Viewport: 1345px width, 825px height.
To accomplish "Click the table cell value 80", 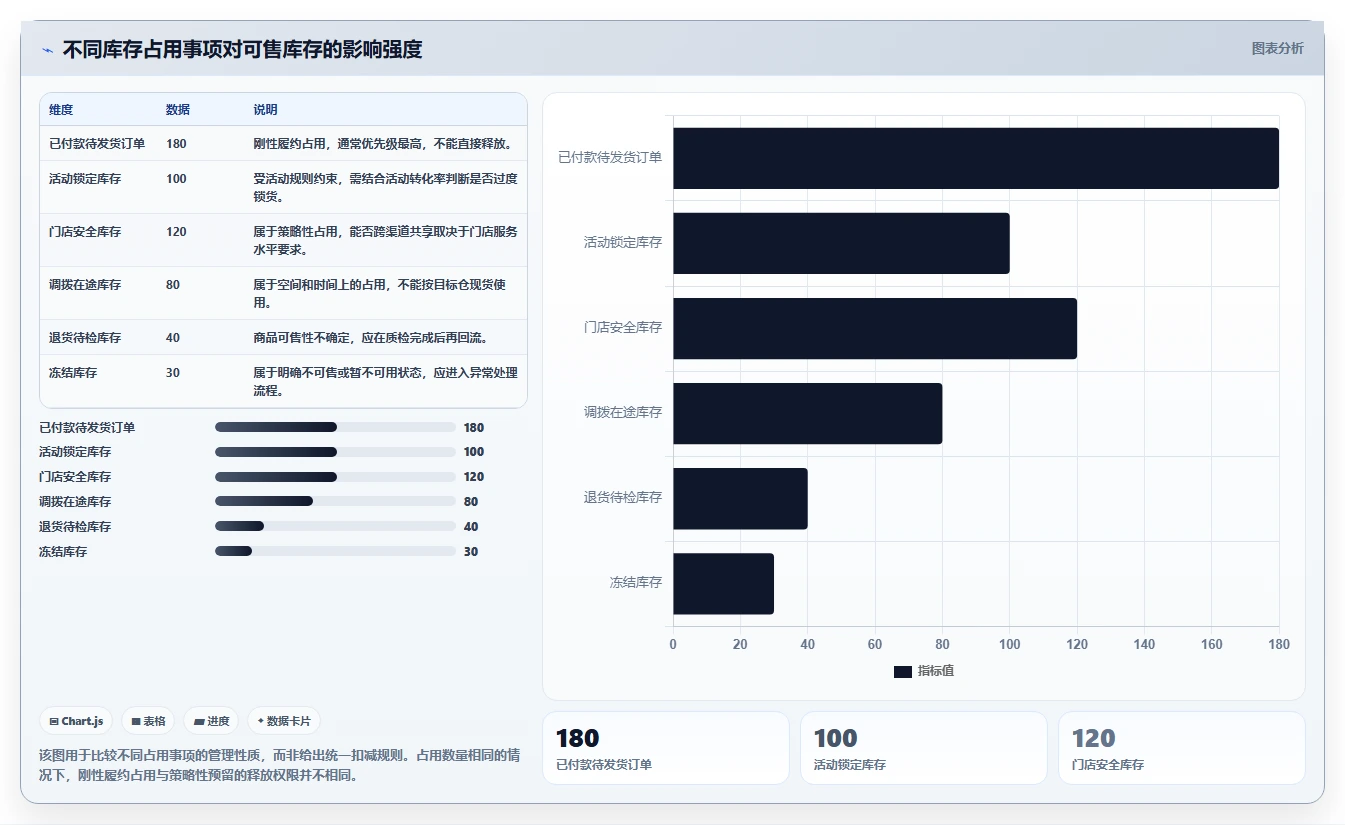I will click(x=173, y=284).
